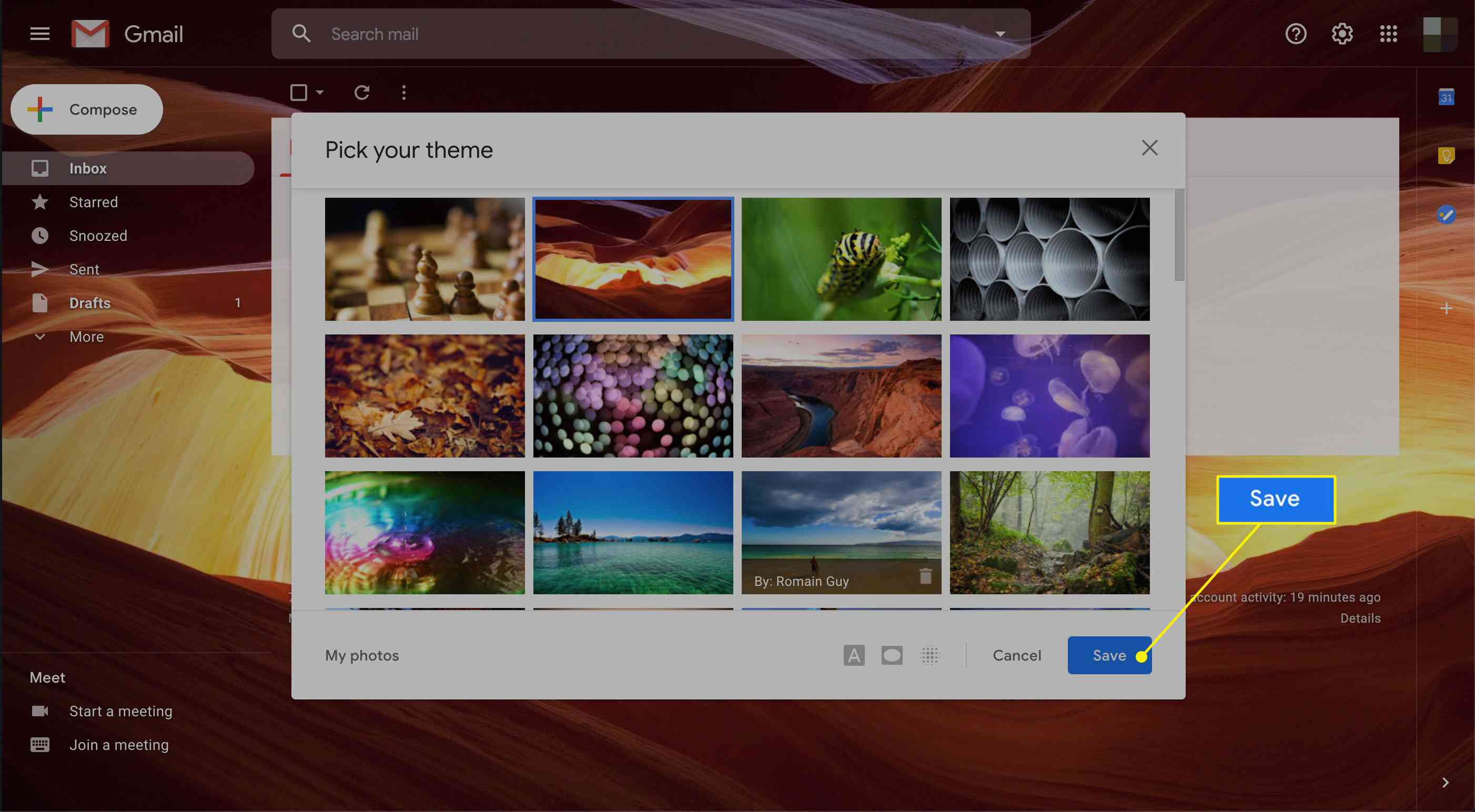1475x812 pixels.
Task: Click the vignette display mode icon
Action: pyautogui.click(x=892, y=655)
